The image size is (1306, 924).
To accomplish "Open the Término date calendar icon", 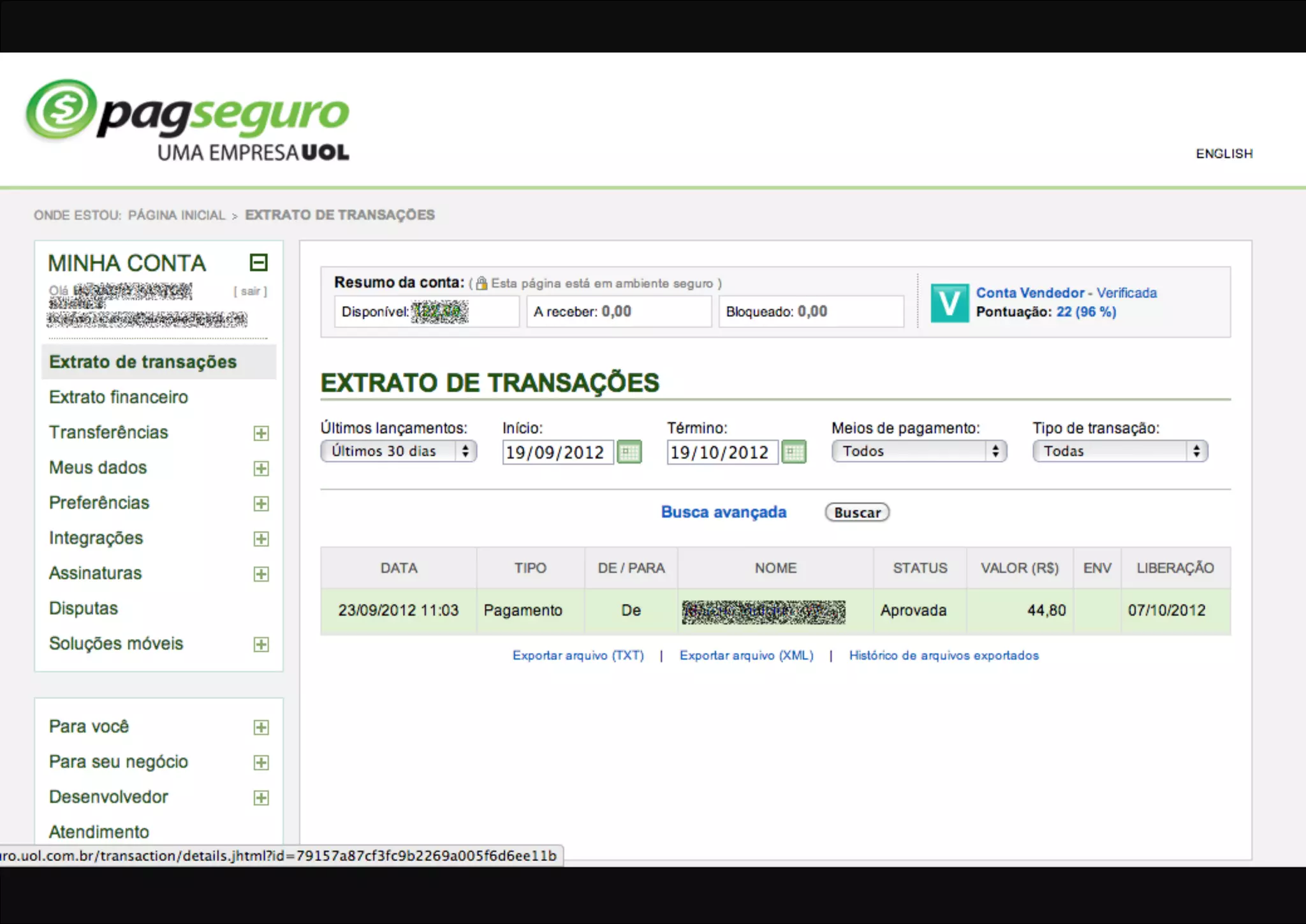I will click(794, 452).
